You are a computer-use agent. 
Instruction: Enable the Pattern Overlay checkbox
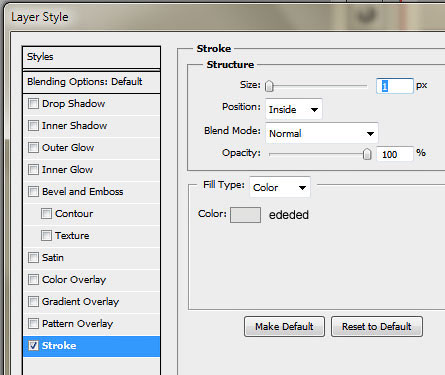pos(33,323)
